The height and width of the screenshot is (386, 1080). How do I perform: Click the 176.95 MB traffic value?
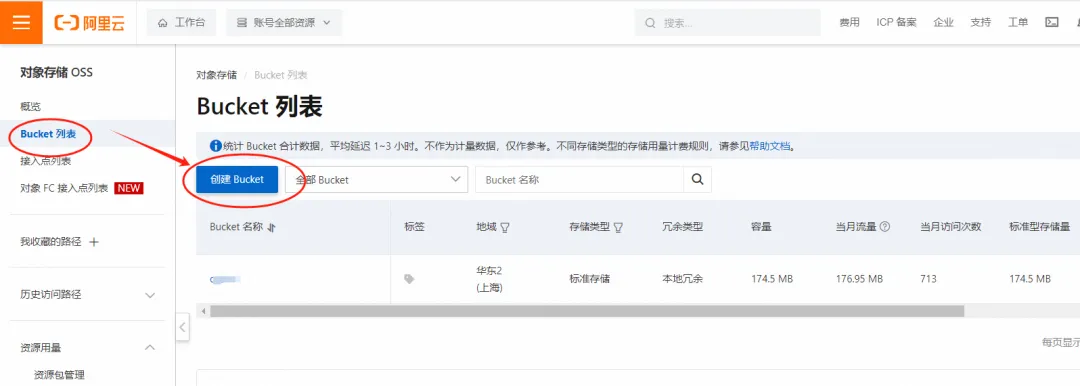pos(859,279)
